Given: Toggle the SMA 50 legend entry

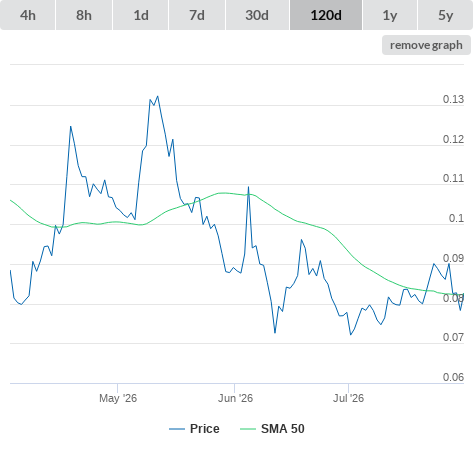Looking at the screenshot, I should tap(283, 429).
